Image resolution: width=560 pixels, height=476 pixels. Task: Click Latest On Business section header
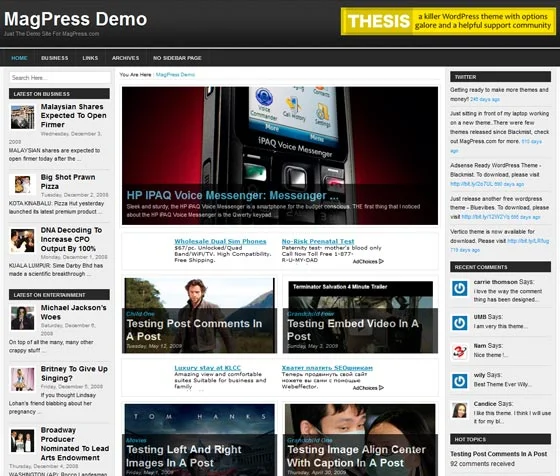[x=59, y=94]
